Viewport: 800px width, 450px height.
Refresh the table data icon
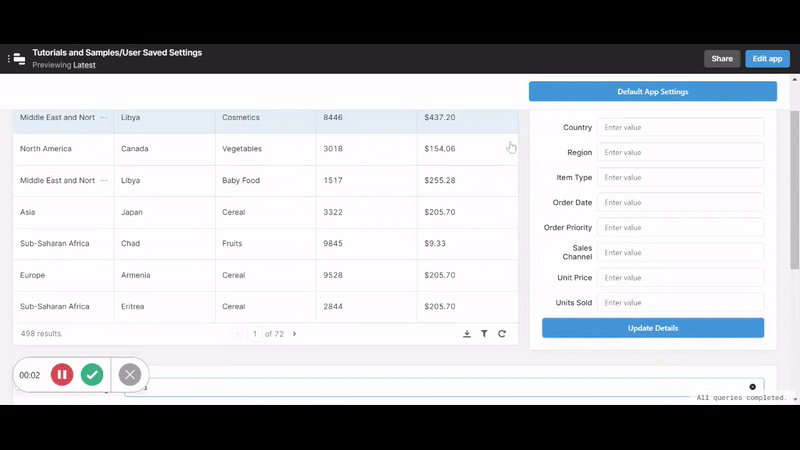click(x=502, y=334)
